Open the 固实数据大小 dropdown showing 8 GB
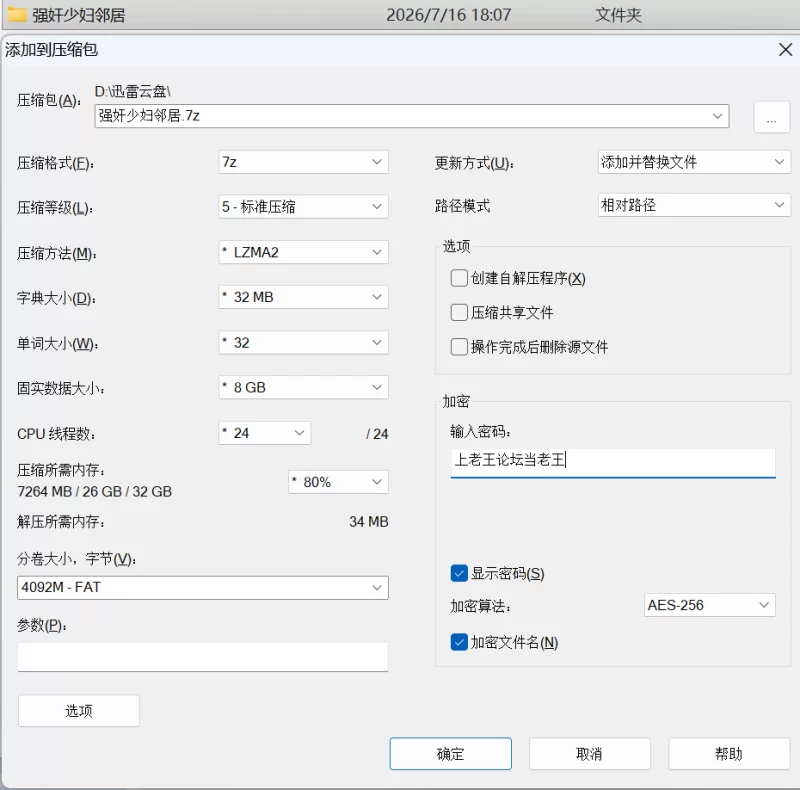 point(304,387)
